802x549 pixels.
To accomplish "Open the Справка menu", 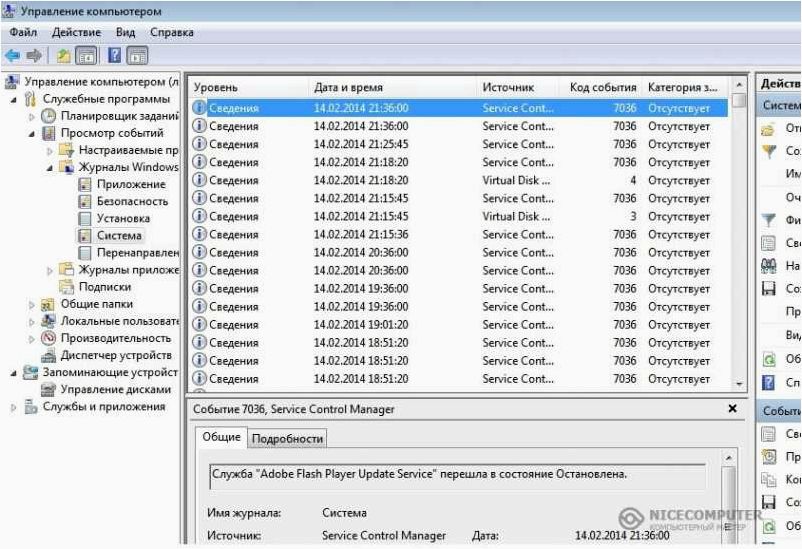I will (x=172, y=32).
